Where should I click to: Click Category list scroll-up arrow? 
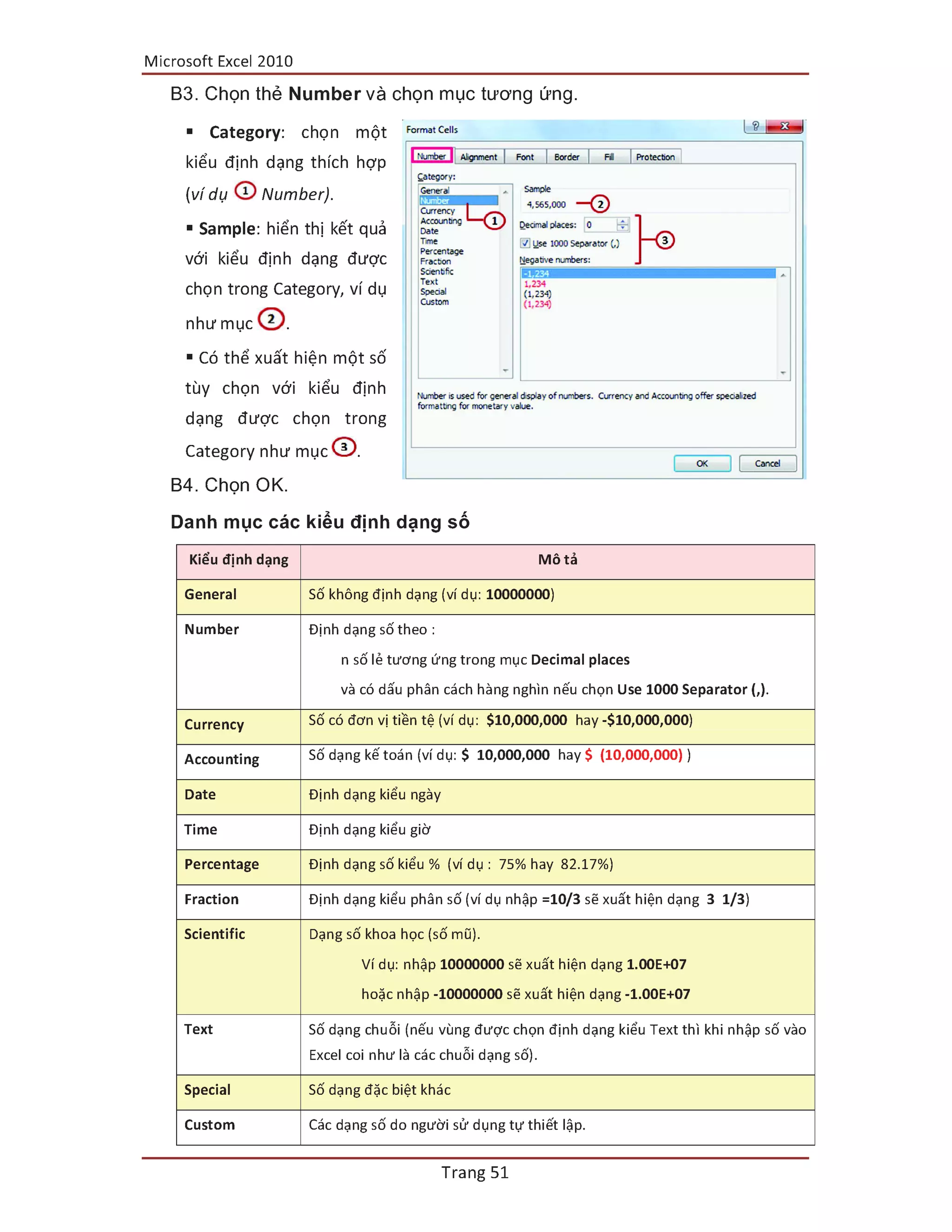505,192
